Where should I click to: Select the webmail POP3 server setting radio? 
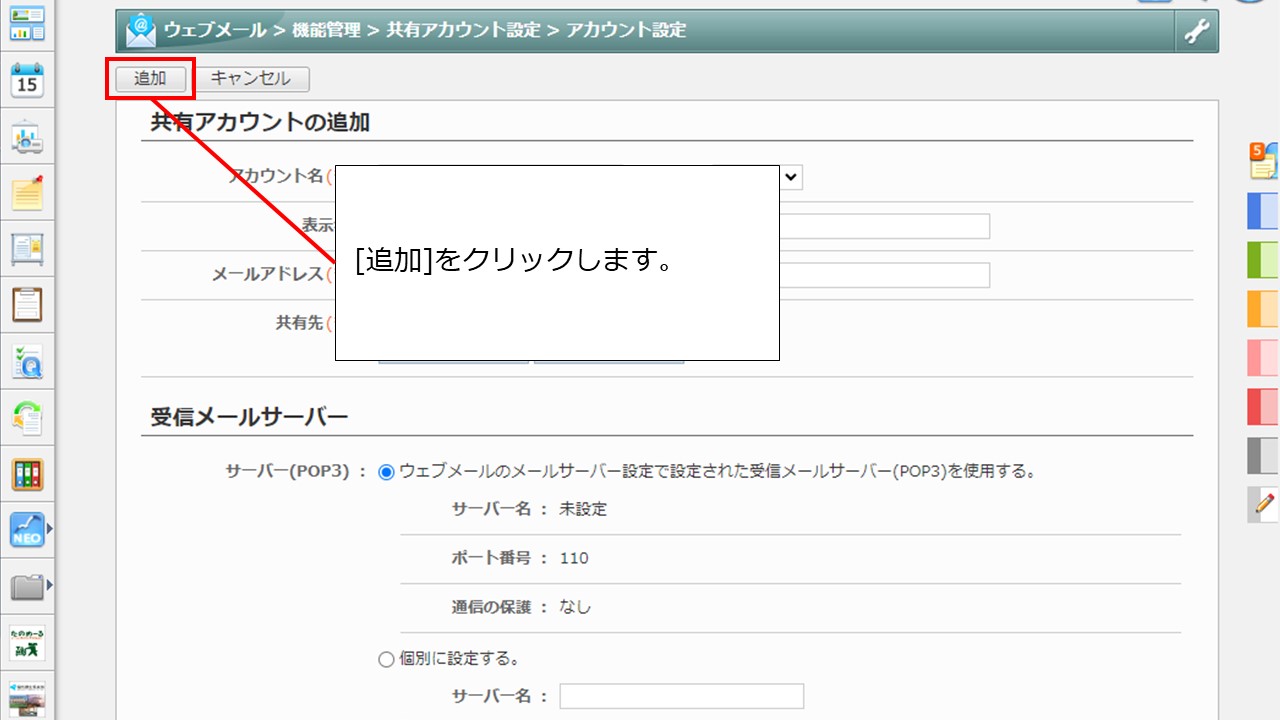pyautogui.click(x=387, y=471)
